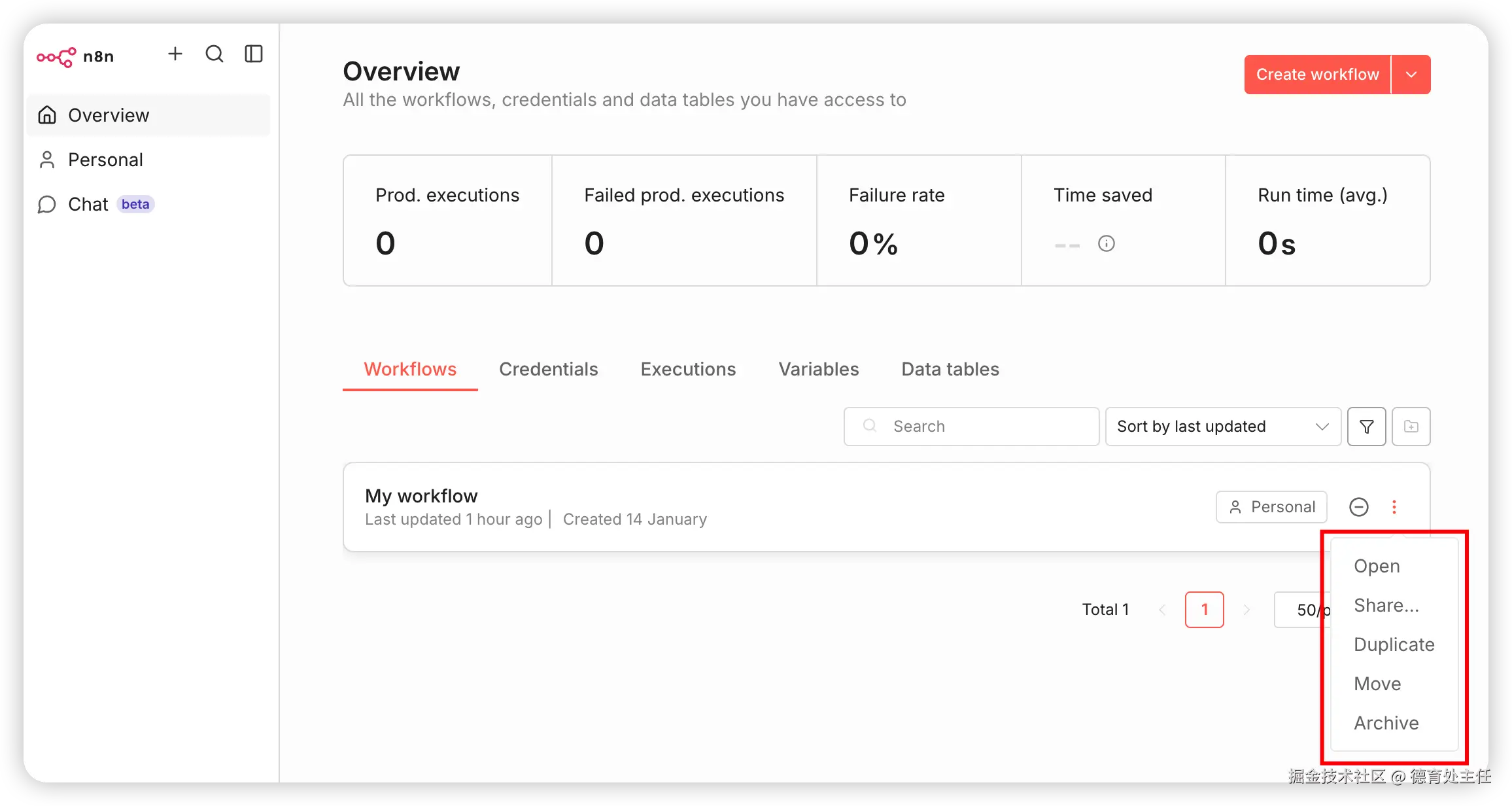Switch to the Credentials tab
The image size is (1512, 806).
coord(548,370)
